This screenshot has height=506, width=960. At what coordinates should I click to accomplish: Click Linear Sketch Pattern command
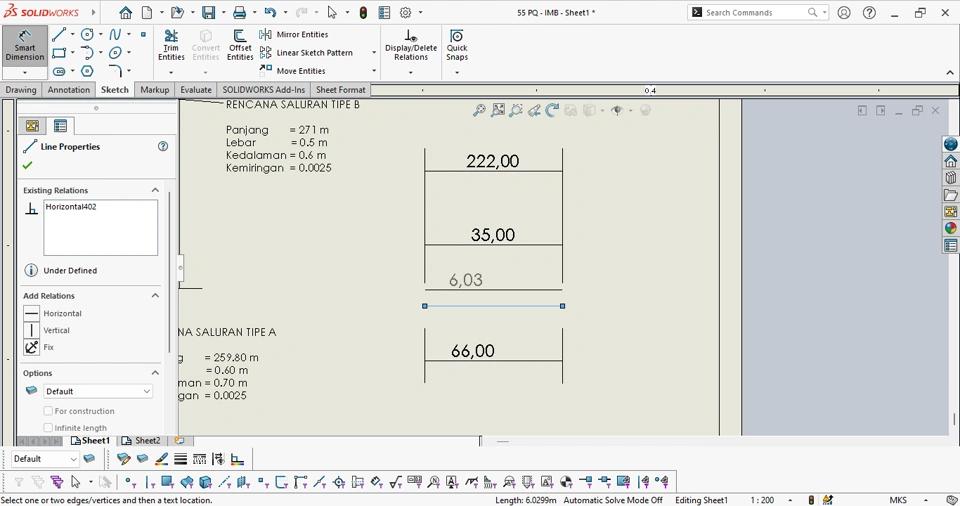[306, 53]
